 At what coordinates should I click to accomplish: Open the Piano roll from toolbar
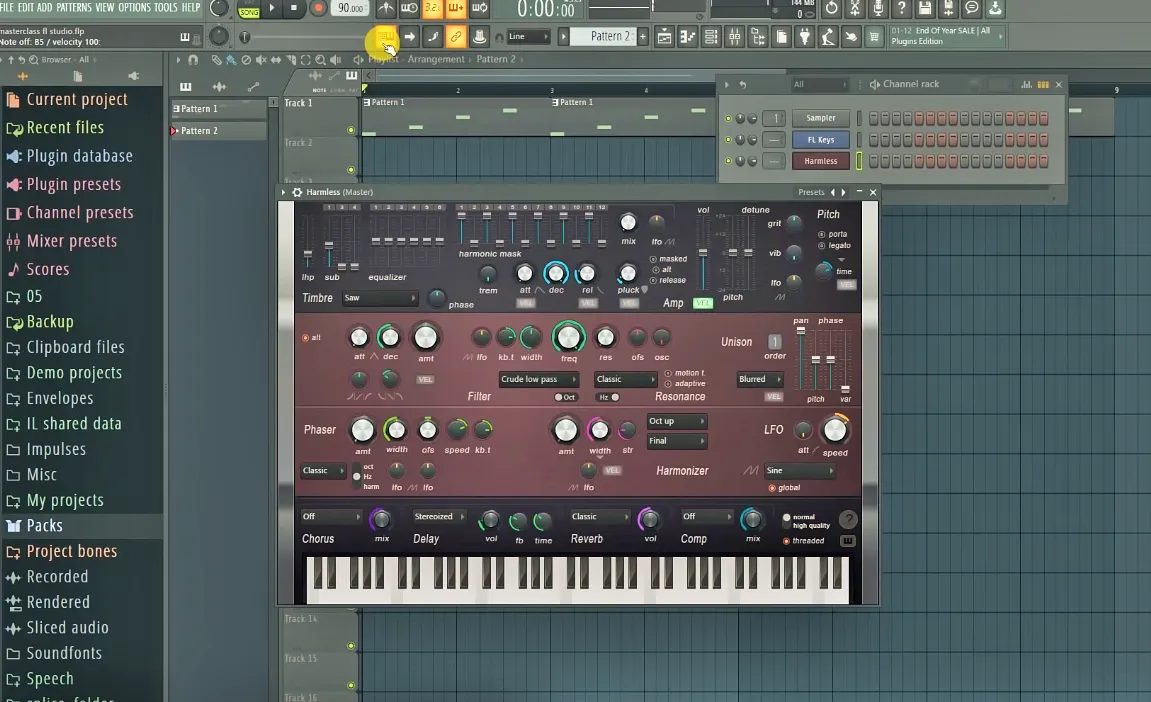687,37
